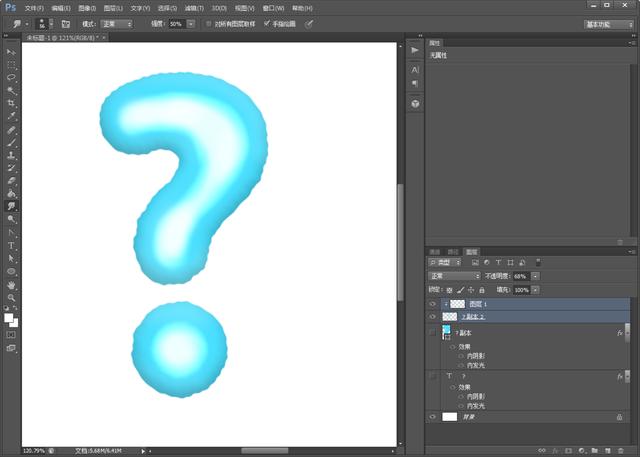Select the Move tool
This screenshot has width=640, height=457.
[x=11, y=52]
